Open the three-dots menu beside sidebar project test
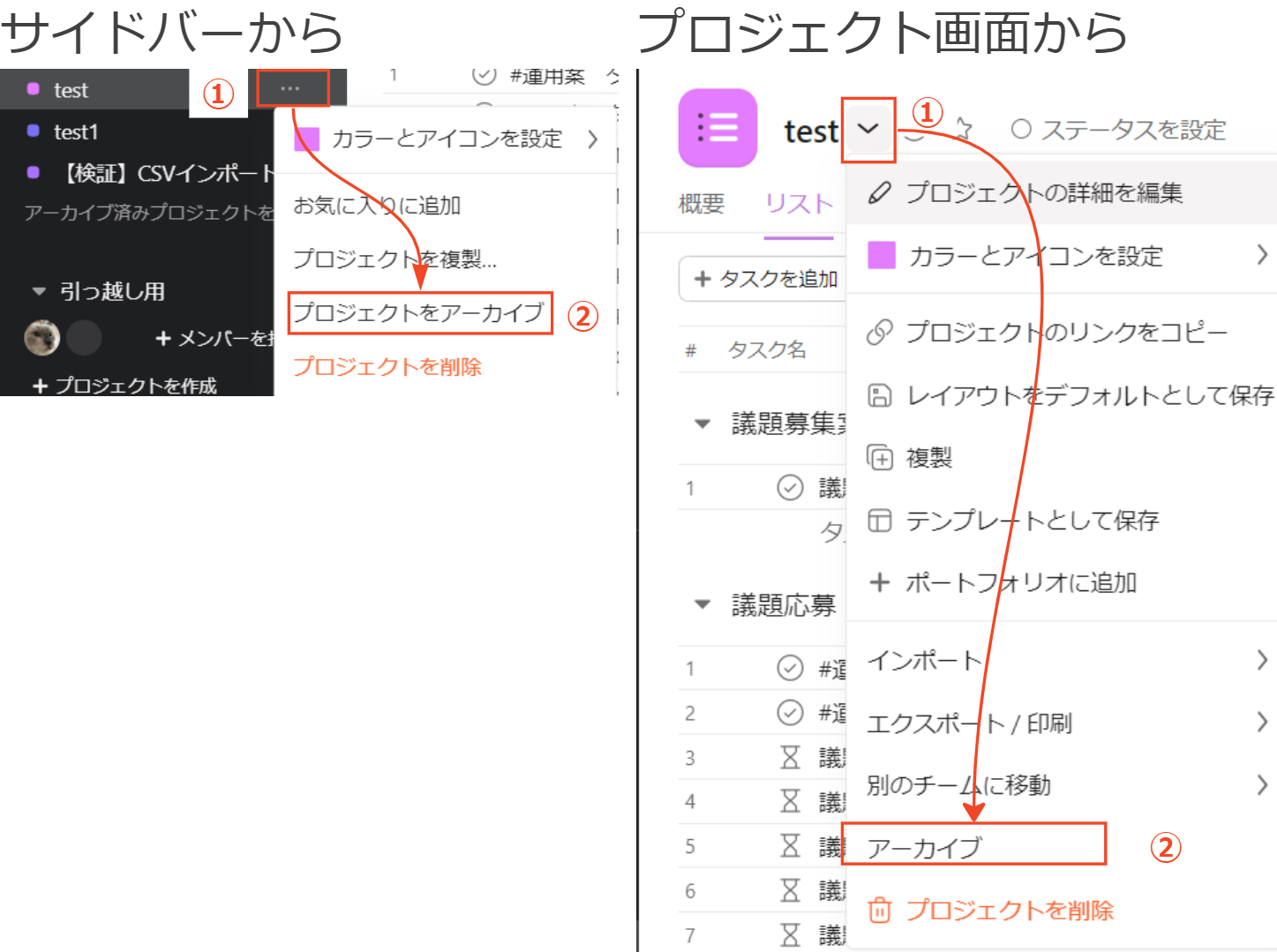The width and height of the screenshot is (1277, 952). point(290,89)
